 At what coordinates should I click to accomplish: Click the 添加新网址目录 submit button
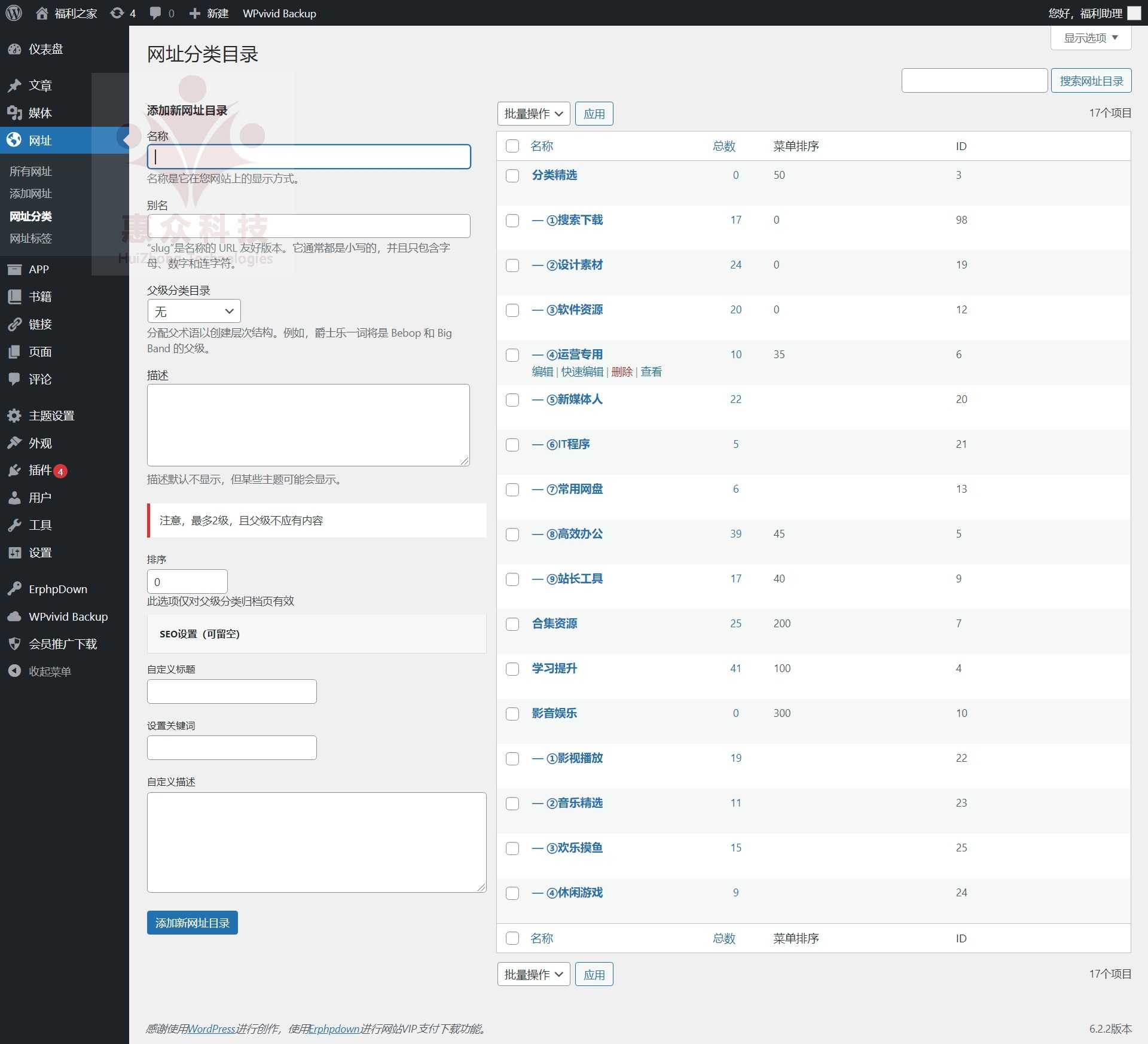(193, 923)
